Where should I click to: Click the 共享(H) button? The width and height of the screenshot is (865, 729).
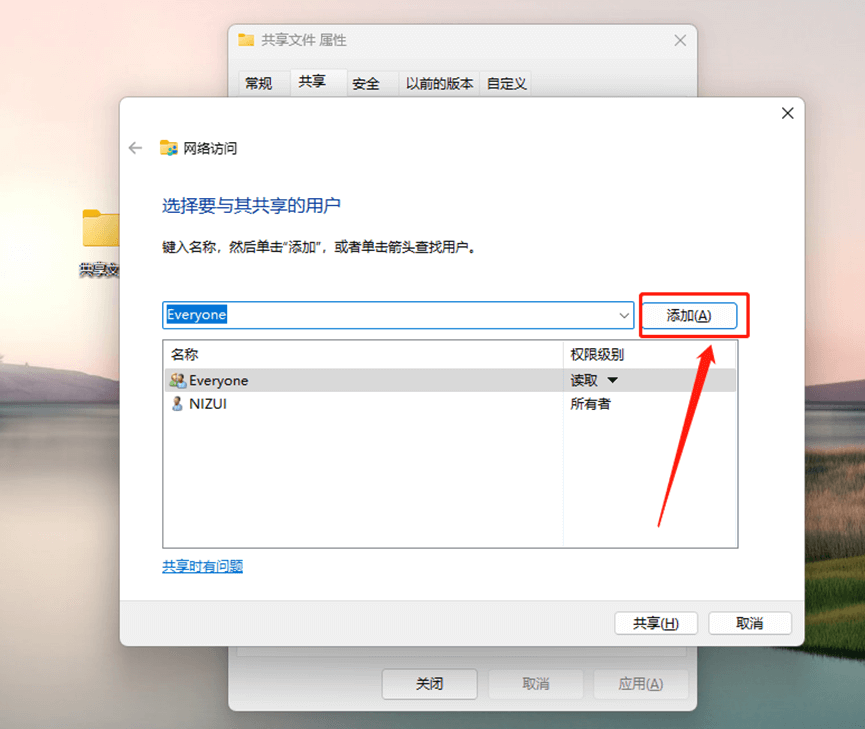[655, 623]
